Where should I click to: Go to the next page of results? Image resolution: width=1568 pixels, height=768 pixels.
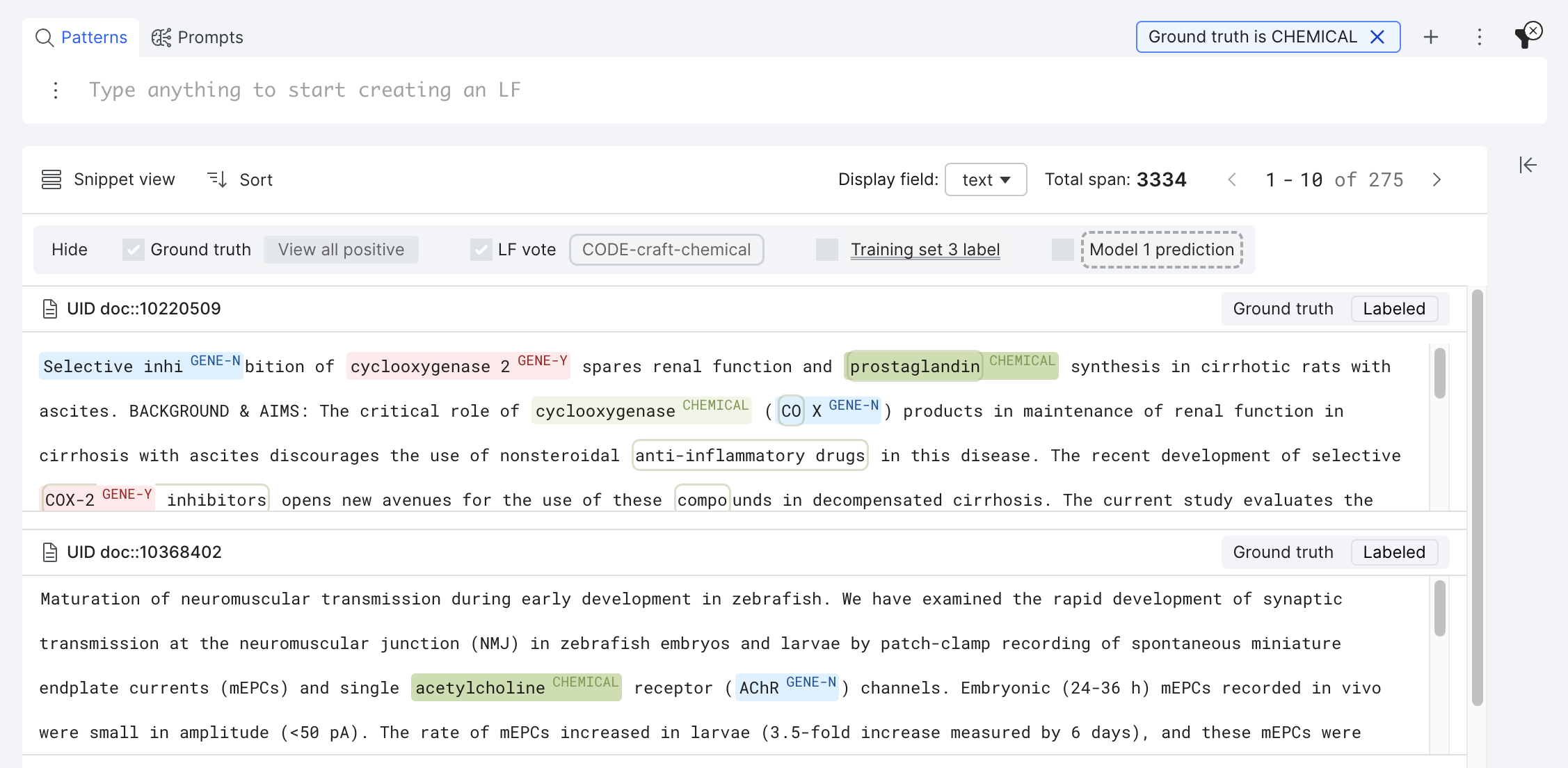(x=1437, y=179)
